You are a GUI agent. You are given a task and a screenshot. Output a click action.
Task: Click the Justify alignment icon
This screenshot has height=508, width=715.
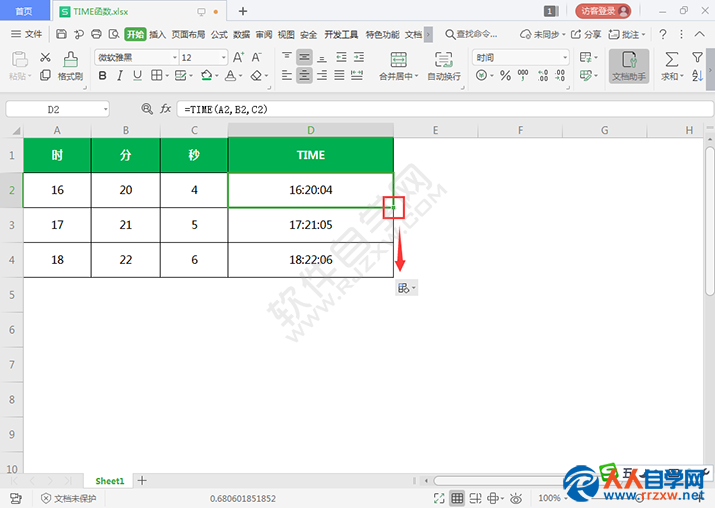(339, 75)
